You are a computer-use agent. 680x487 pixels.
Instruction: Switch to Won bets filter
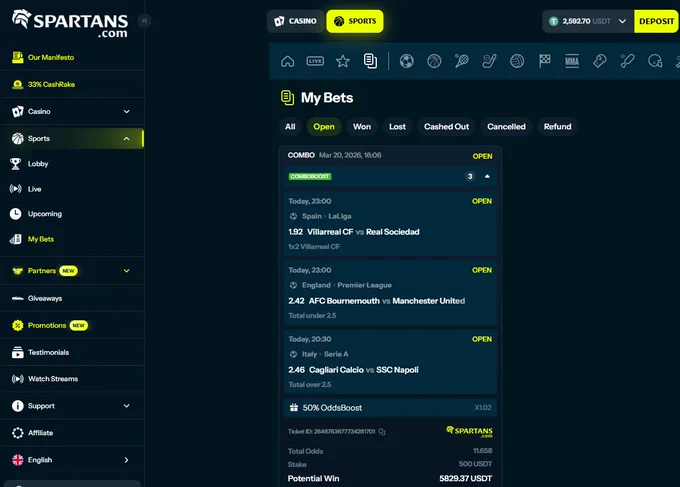362,127
